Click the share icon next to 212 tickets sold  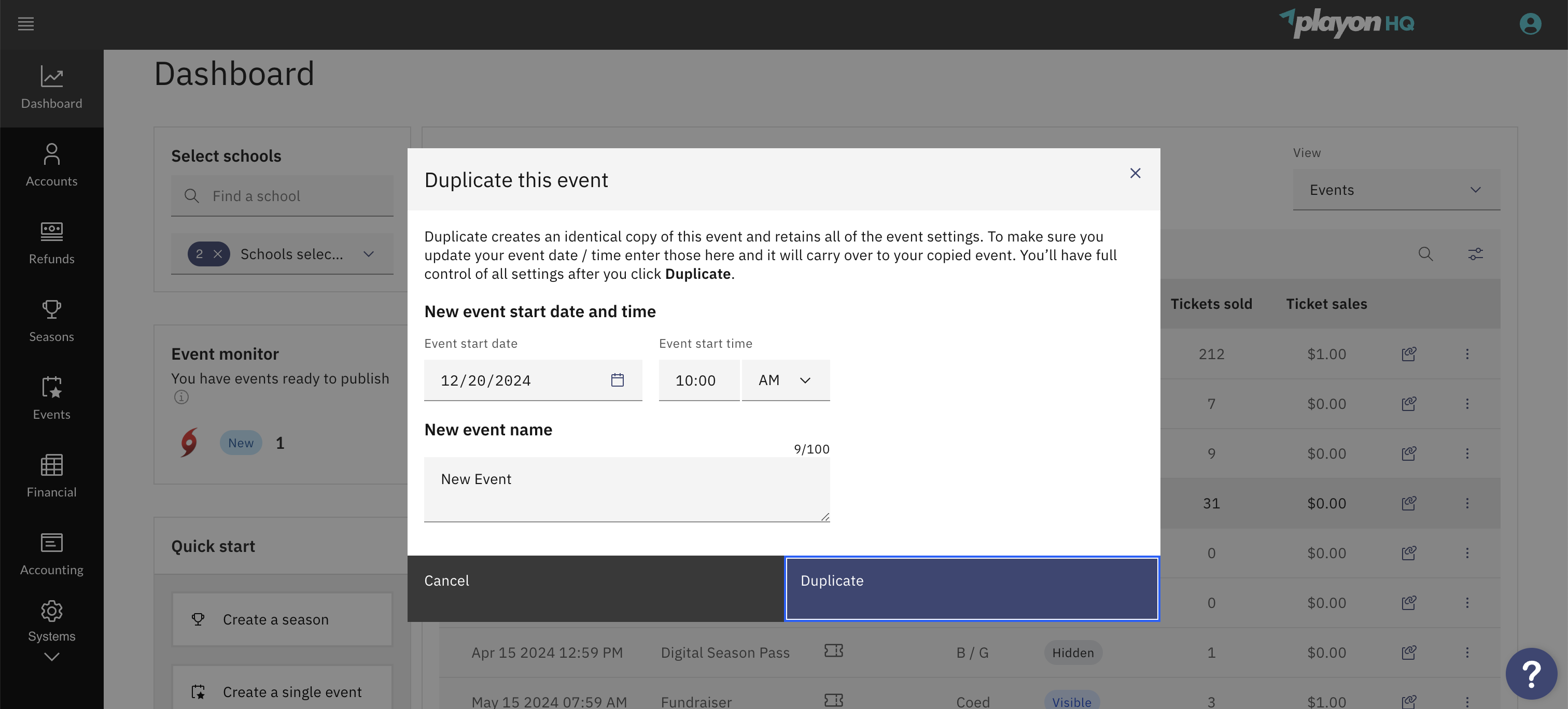pos(1409,353)
